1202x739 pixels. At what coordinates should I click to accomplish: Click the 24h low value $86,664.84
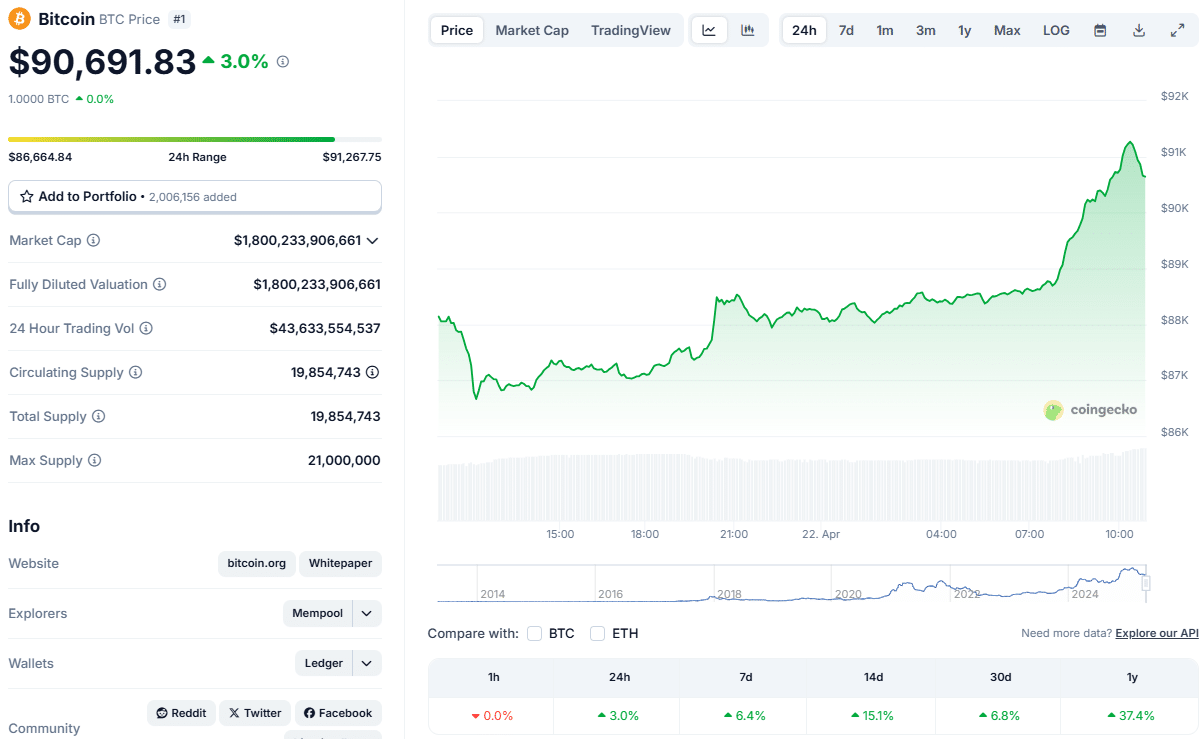(x=40, y=157)
